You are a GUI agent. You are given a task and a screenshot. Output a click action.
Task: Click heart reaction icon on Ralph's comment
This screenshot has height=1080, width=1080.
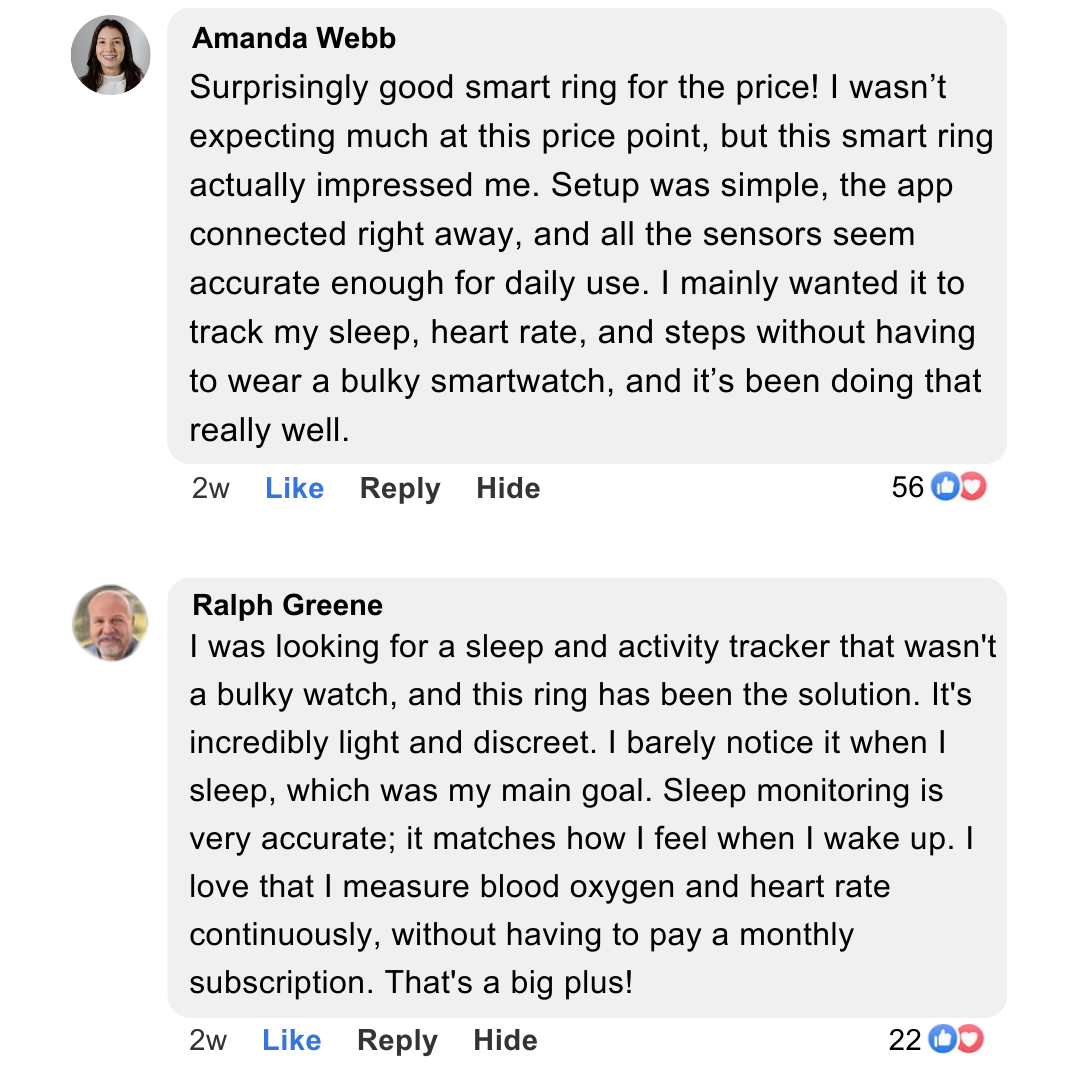tap(970, 1040)
